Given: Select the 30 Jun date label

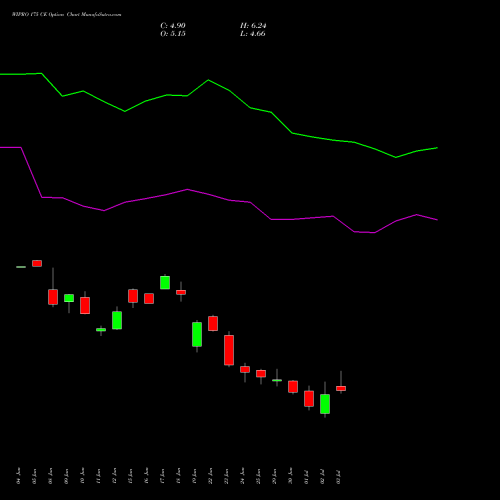Looking at the screenshot, I should pos(291,476).
